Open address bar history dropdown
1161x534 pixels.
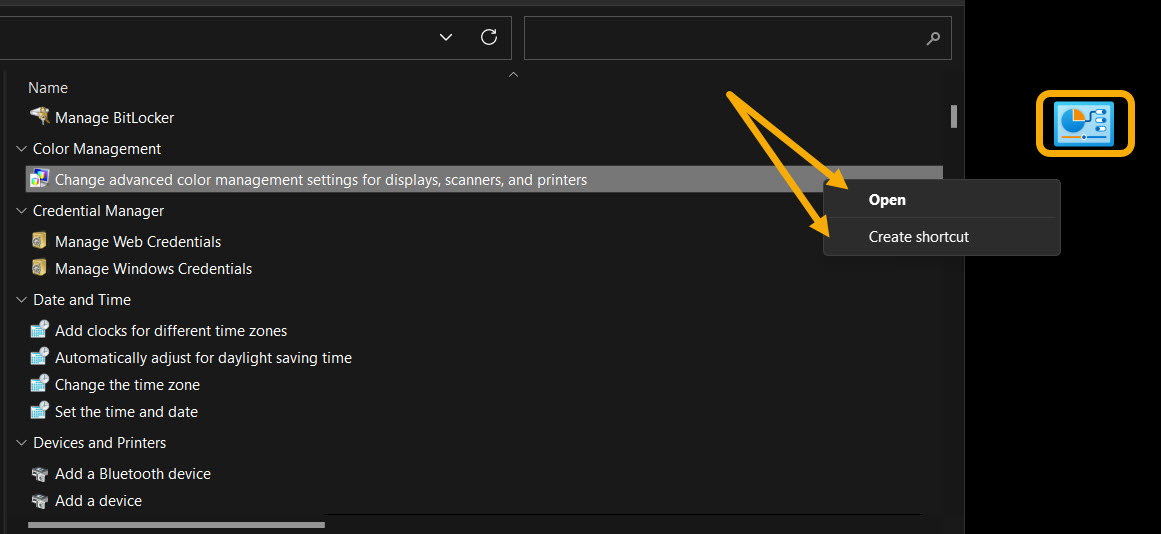tap(446, 37)
